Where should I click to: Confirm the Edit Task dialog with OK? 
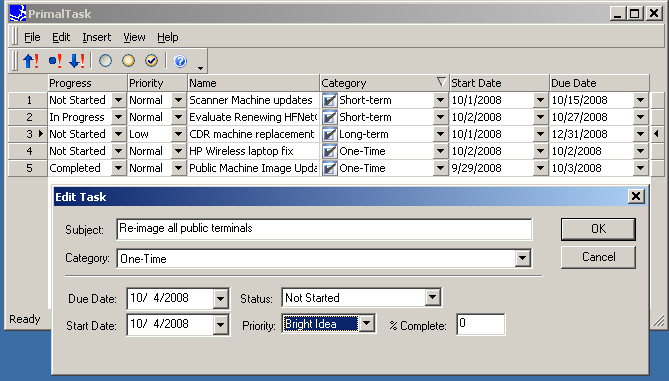point(598,229)
